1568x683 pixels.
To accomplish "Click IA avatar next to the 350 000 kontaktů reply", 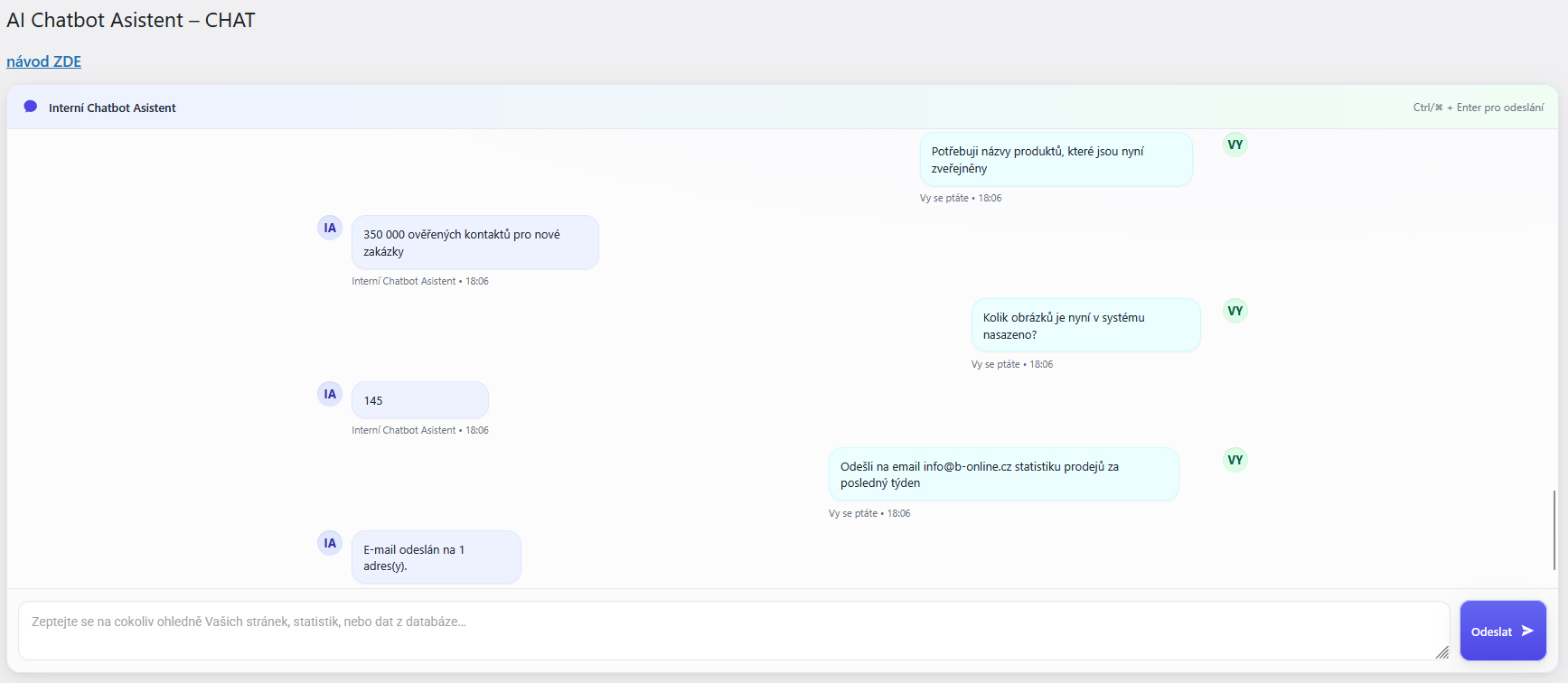I will (x=330, y=228).
